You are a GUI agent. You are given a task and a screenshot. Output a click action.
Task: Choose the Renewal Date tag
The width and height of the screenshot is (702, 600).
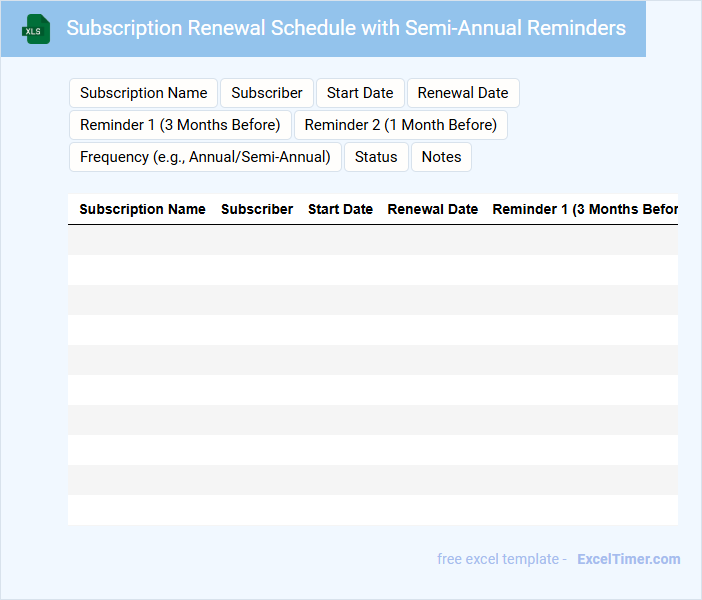463,93
